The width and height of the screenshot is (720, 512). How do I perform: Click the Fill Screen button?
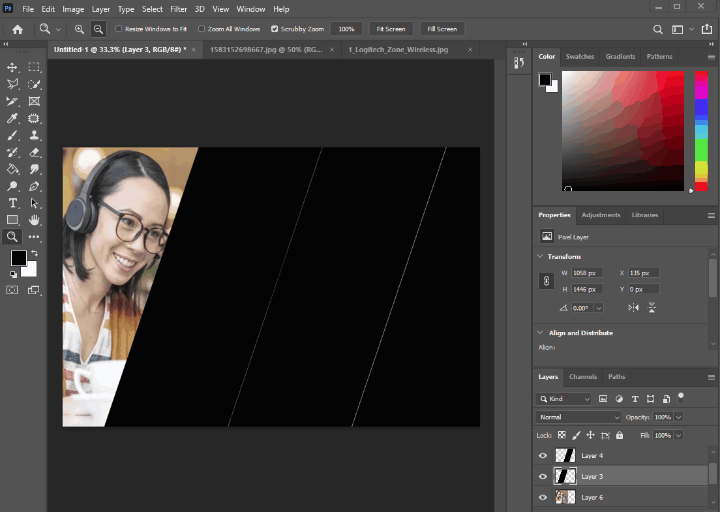pos(440,29)
